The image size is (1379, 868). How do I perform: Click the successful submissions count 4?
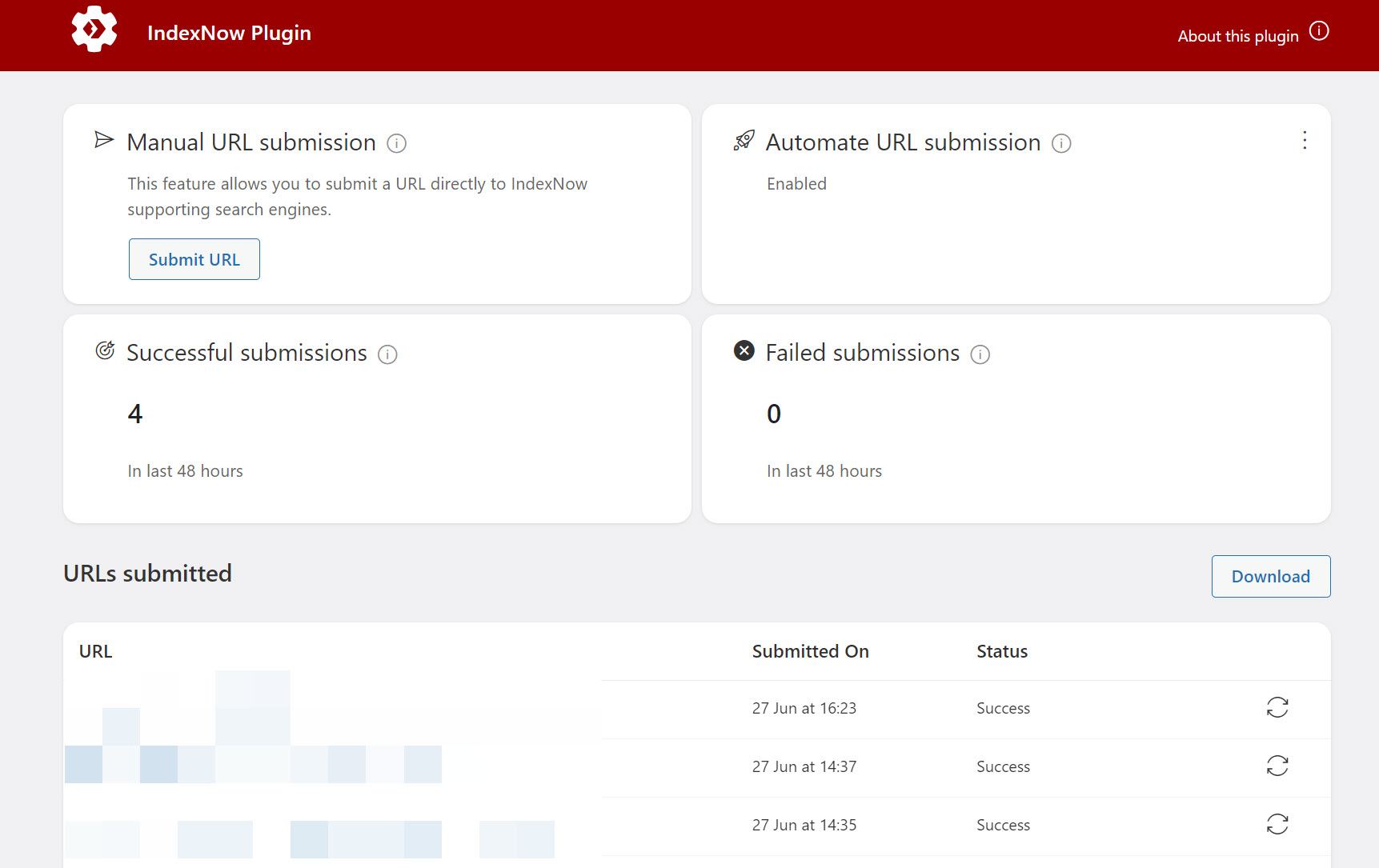point(135,414)
